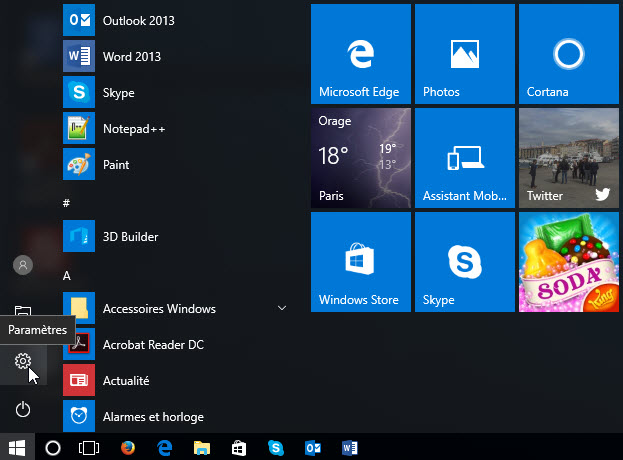Launch Notepad++ from the list
This screenshot has height=460, width=623.
click(x=175, y=128)
